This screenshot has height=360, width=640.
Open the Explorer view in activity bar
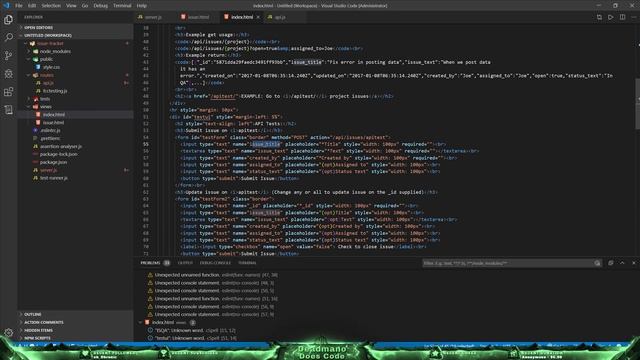click(x=8, y=20)
